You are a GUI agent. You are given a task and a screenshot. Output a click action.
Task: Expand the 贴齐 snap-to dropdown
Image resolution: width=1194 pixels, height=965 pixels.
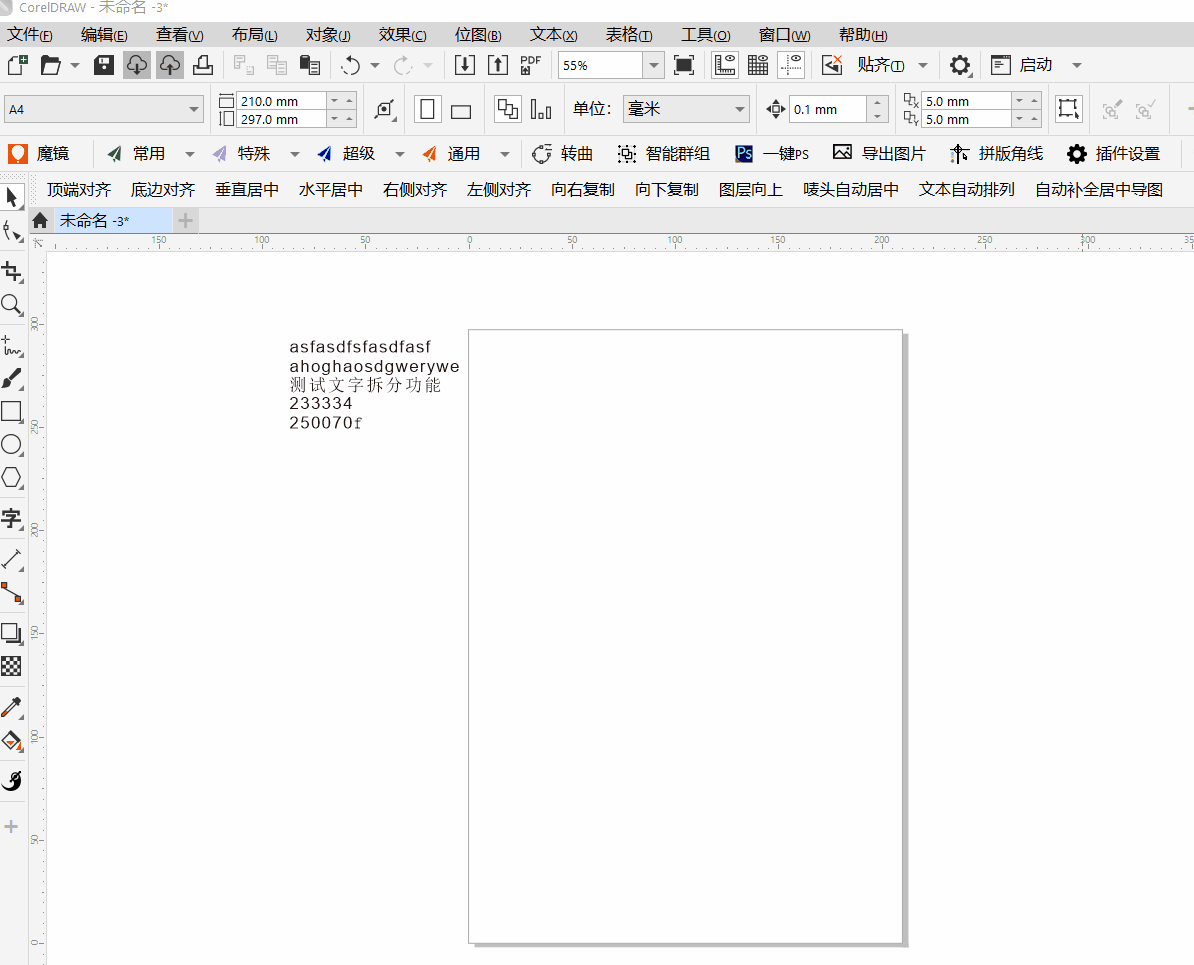pyautogui.click(x=923, y=66)
